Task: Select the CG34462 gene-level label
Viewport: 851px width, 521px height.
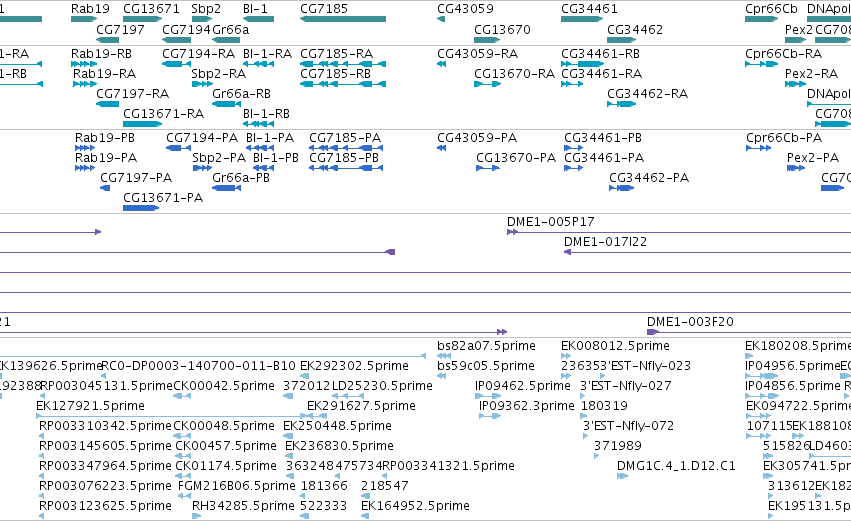Action: [635, 29]
